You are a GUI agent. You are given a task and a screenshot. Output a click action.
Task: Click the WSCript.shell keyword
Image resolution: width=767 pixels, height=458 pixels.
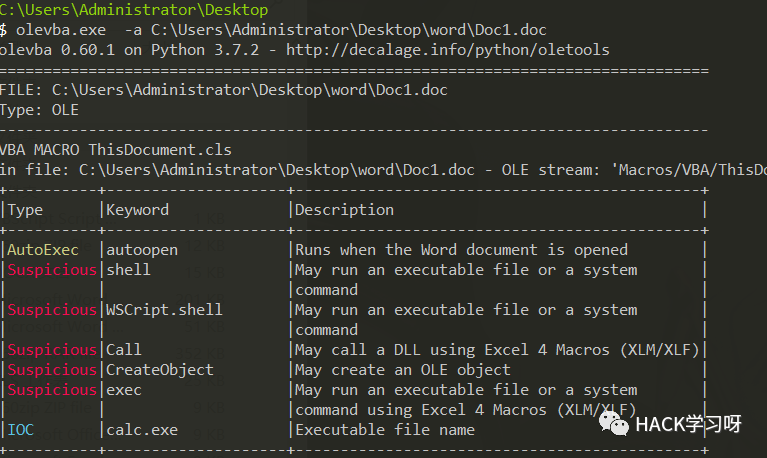(164, 310)
